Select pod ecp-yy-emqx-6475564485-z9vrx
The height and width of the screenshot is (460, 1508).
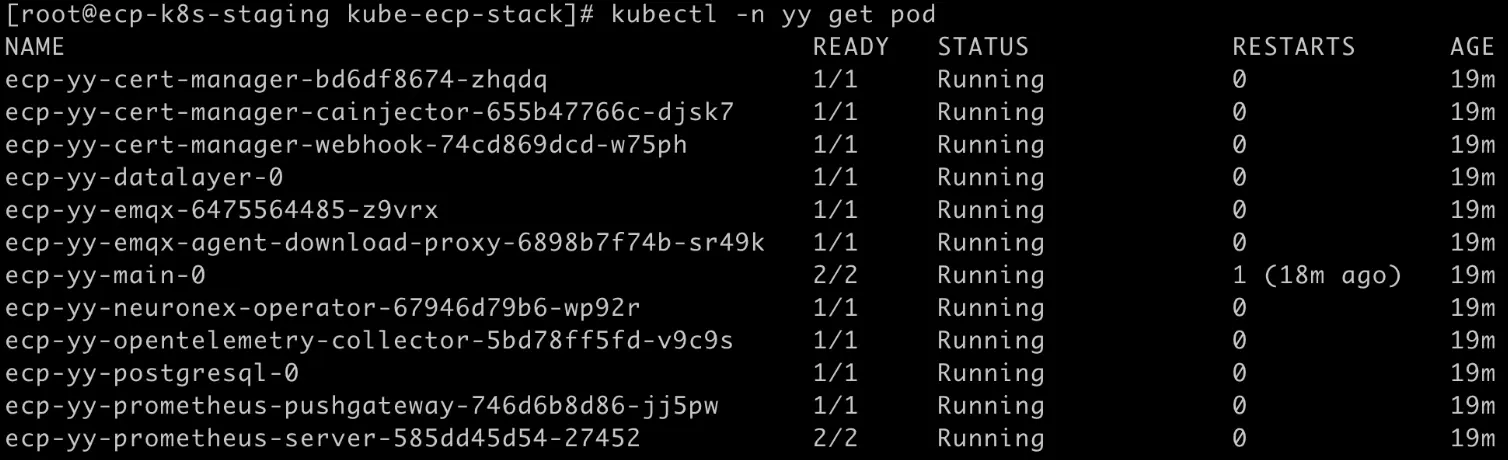pos(221,210)
